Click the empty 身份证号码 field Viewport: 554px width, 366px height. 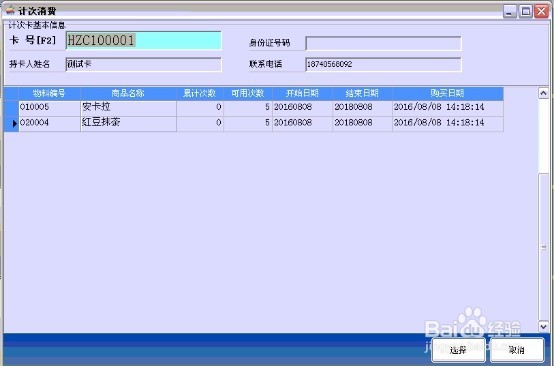pos(383,43)
